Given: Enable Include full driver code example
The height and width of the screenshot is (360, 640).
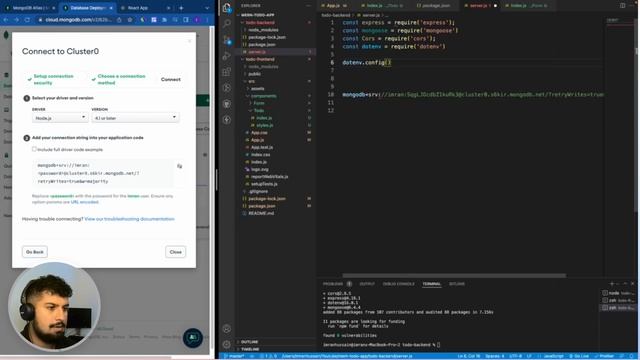Looking at the screenshot, I should [34, 149].
